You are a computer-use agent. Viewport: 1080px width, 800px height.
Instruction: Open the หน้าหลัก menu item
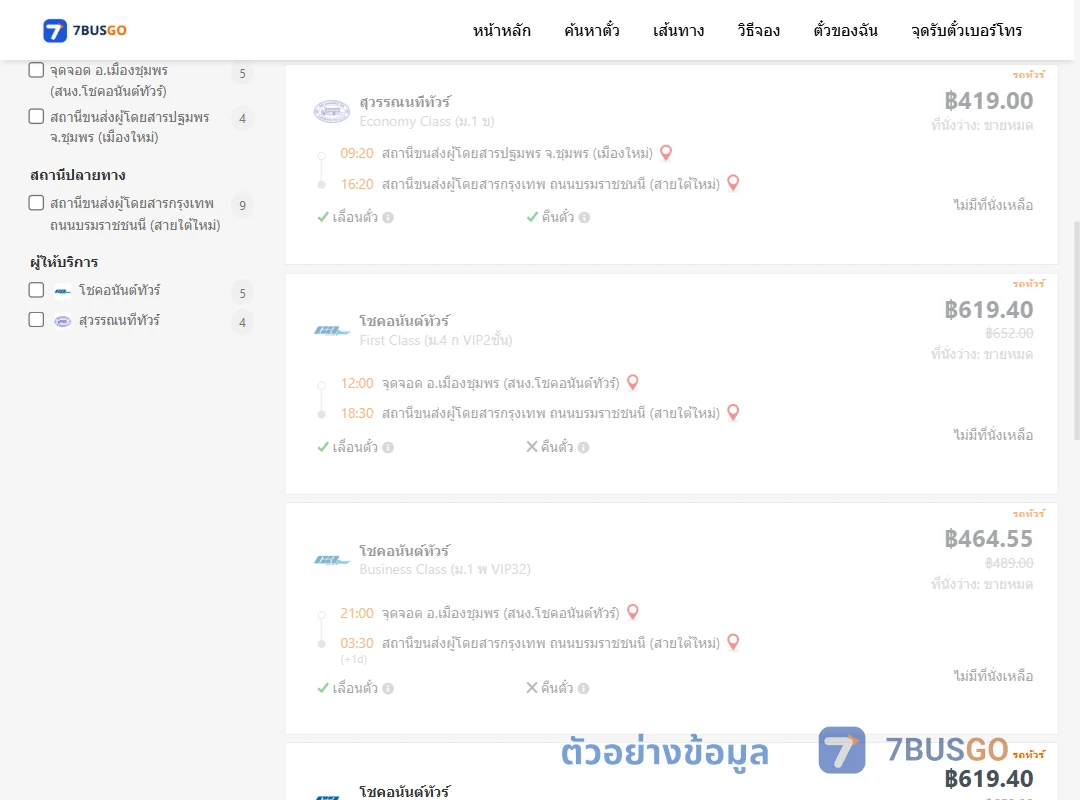coord(501,30)
